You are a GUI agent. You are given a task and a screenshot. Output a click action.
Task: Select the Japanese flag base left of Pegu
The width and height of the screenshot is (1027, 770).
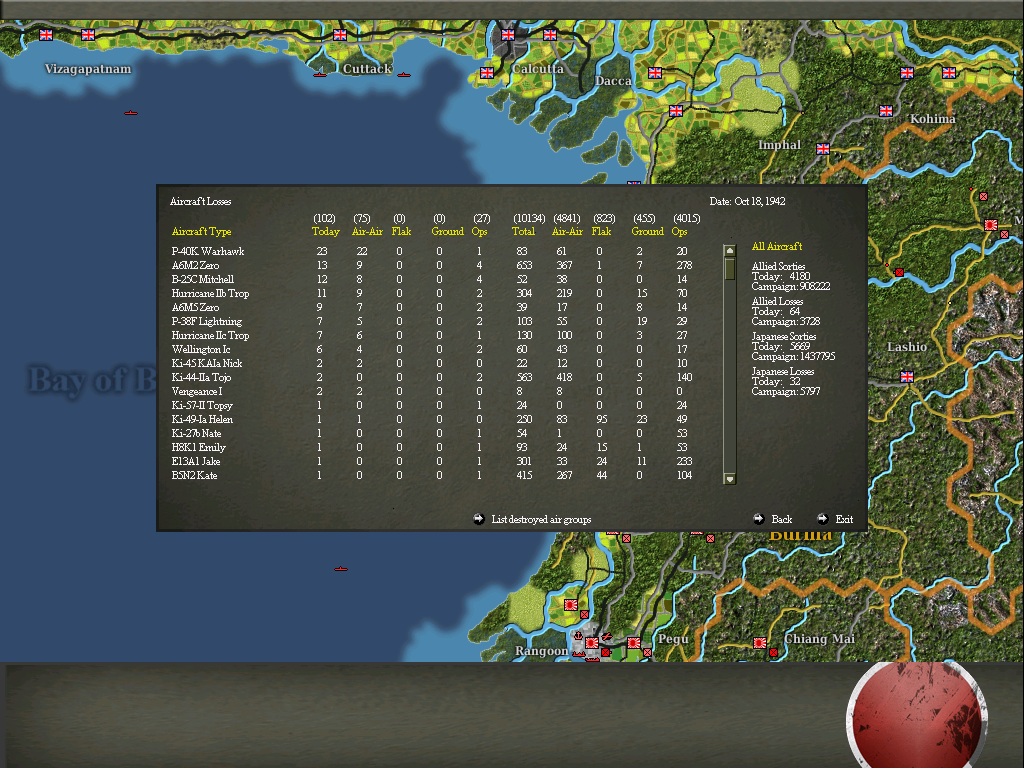(x=634, y=643)
